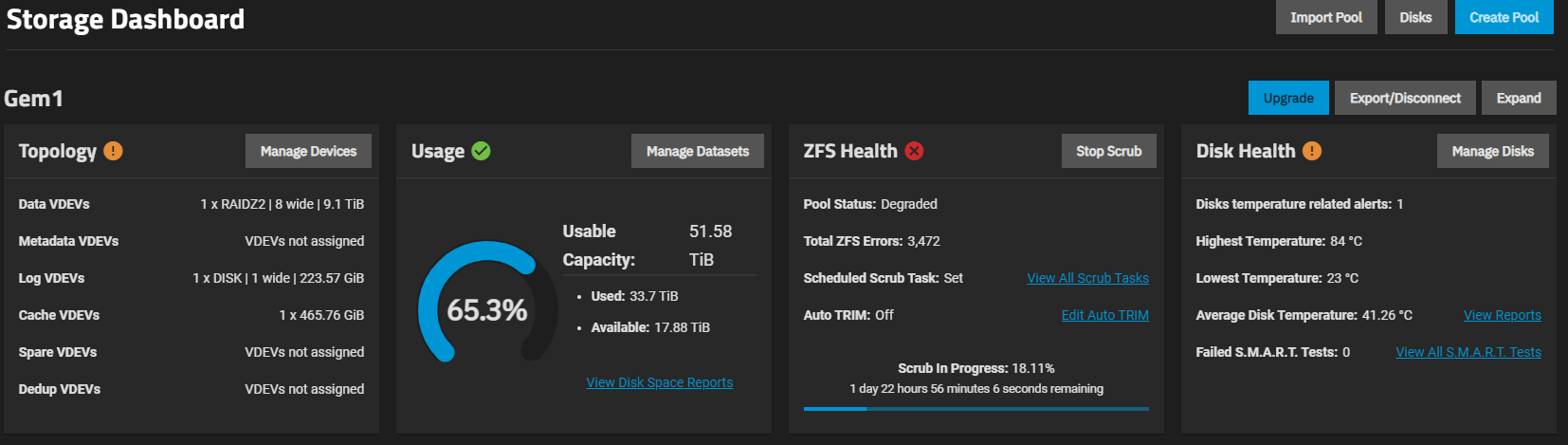This screenshot has height=445, width=1568.
Task: Click the Usable Capacity 51.58 TiB value
Action: pyautogui.click(x=710, y=245)
